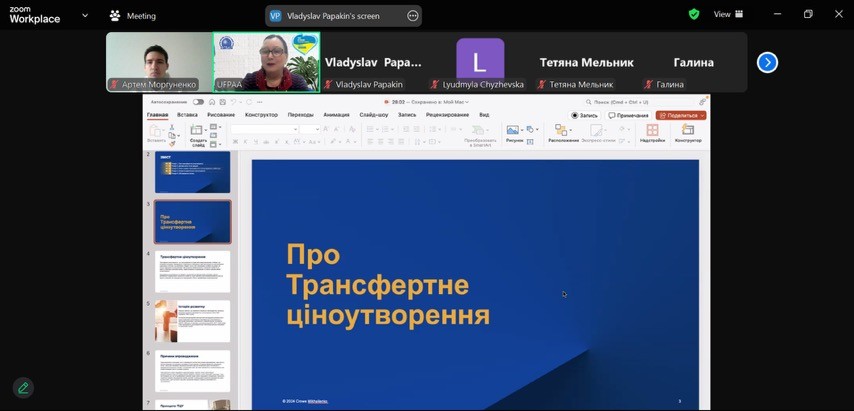
Task: Open the Zoom View menu
Action: (728, 15)
